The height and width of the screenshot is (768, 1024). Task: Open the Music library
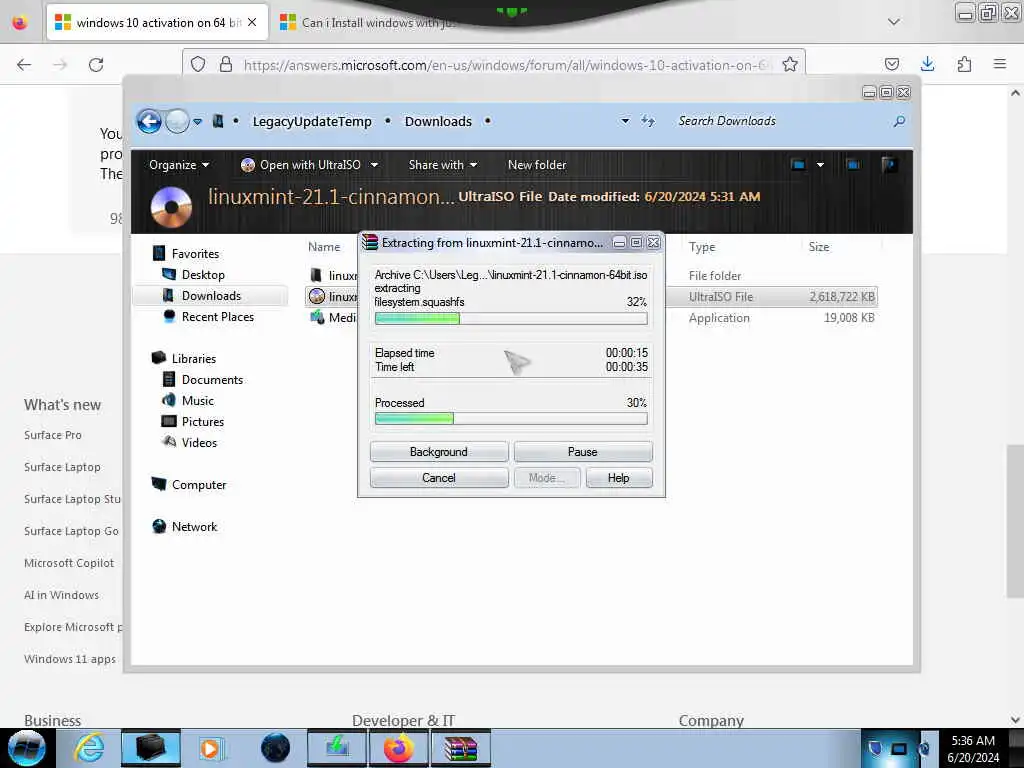197,400
